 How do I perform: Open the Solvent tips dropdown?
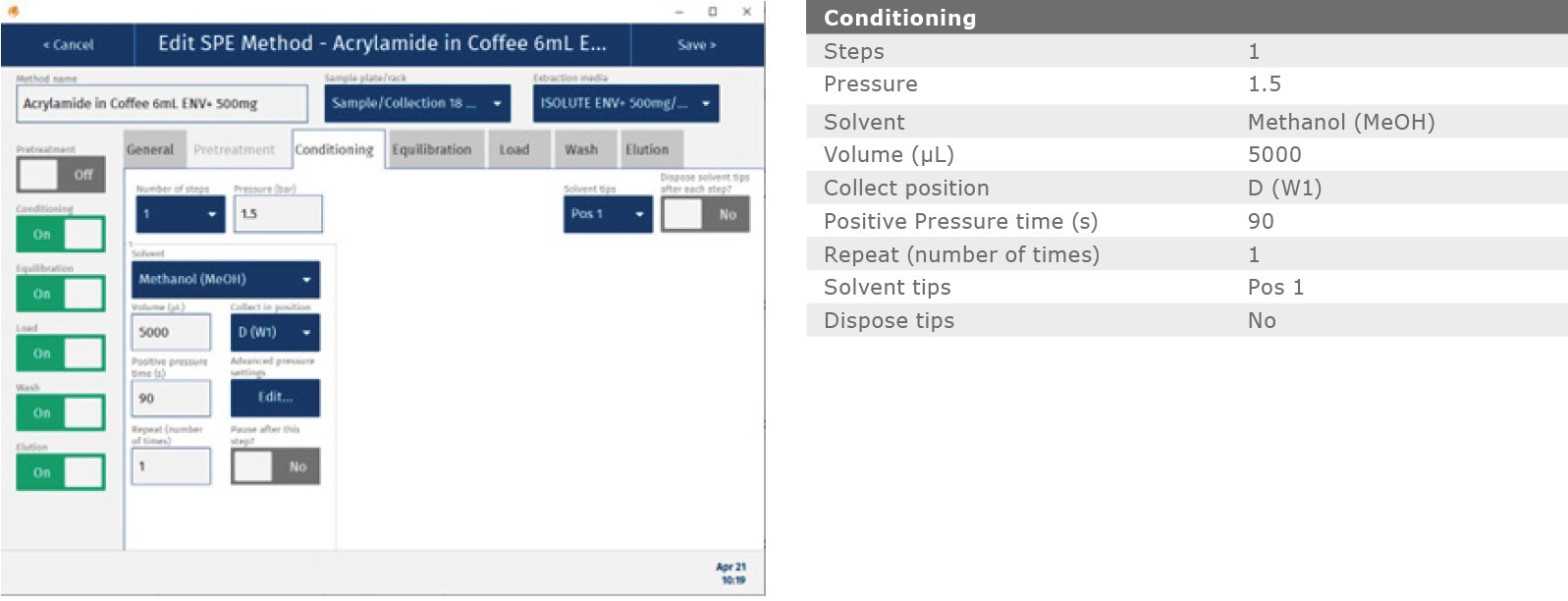pos(608,214)
